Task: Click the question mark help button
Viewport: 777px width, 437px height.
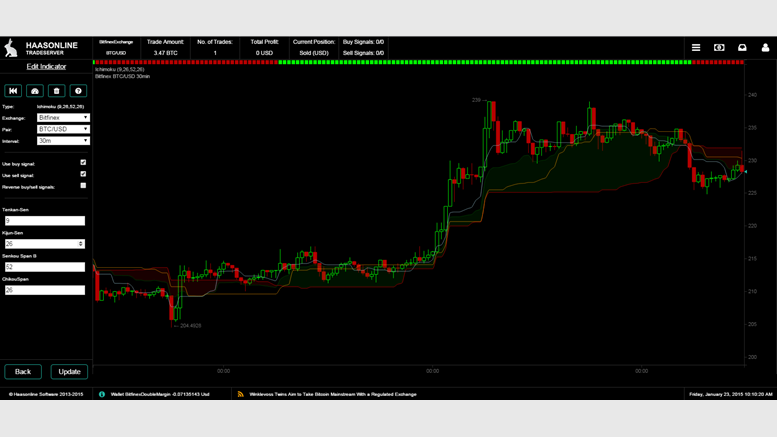Action: click(x=78, y=91)
